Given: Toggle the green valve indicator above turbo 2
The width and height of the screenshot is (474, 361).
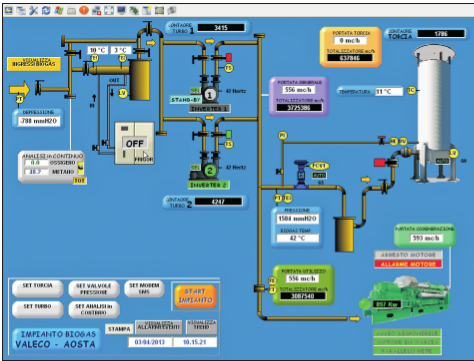Looking at the screenshot, I should pyautogui.click(x=229, y=134).
